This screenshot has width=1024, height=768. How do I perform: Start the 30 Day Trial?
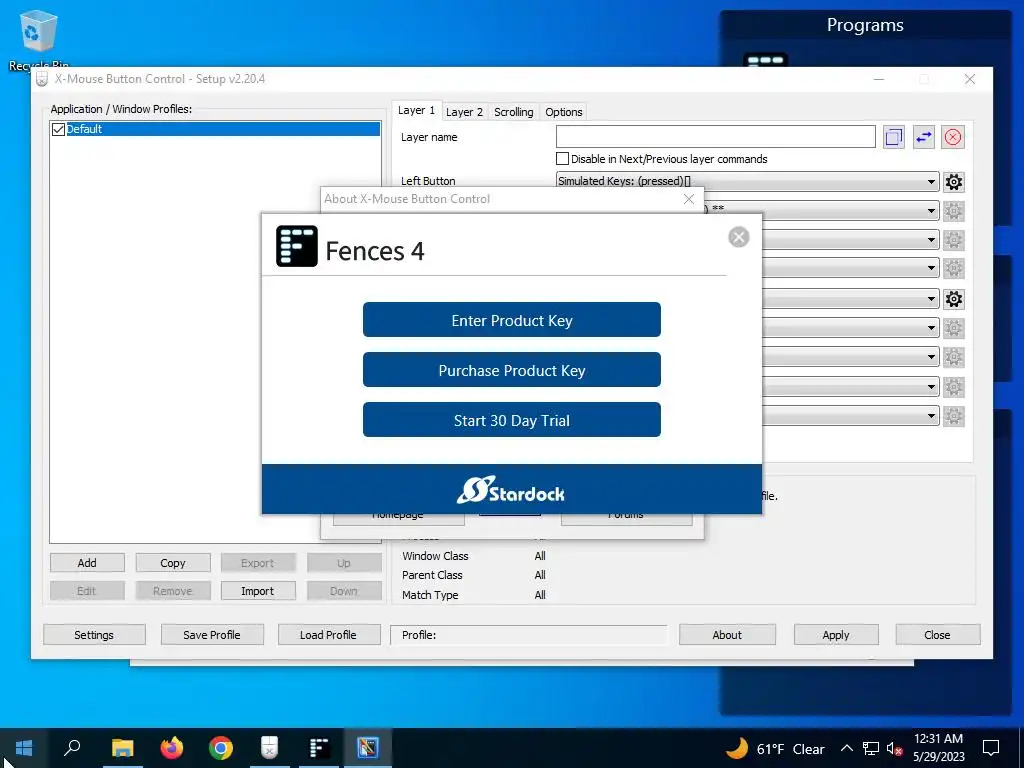point(512,420)
